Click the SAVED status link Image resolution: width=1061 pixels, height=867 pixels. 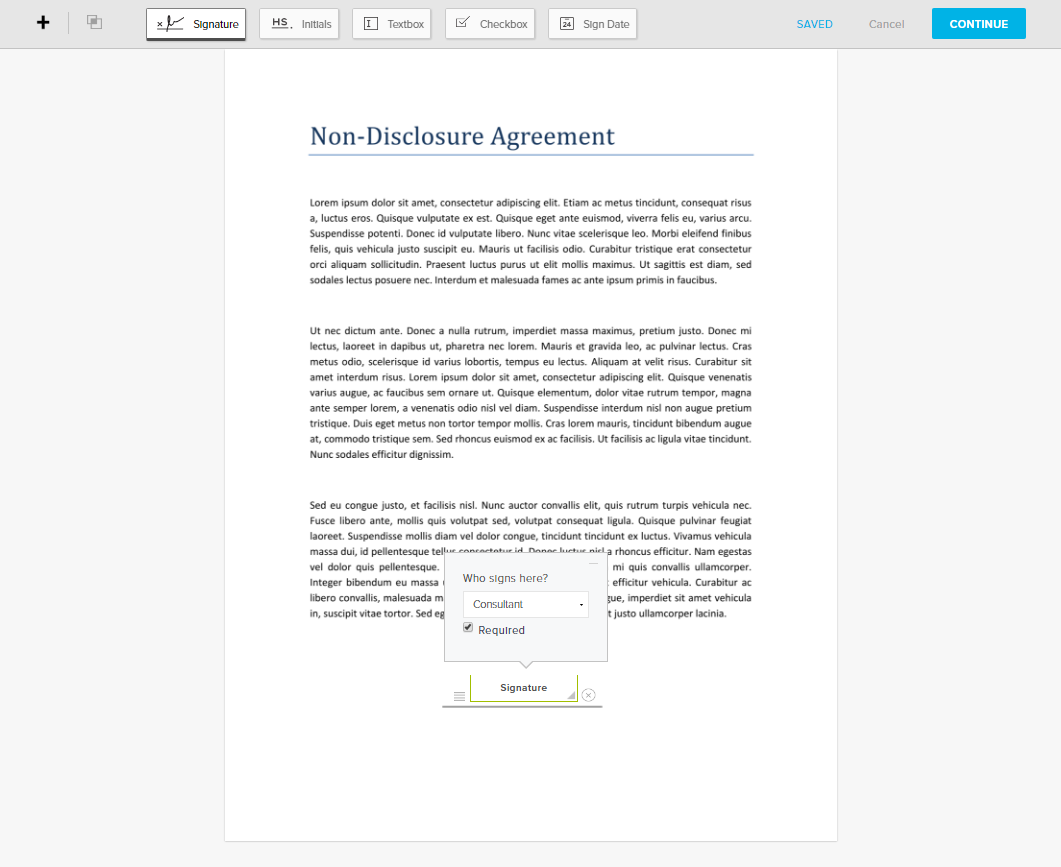pos(814,24)
